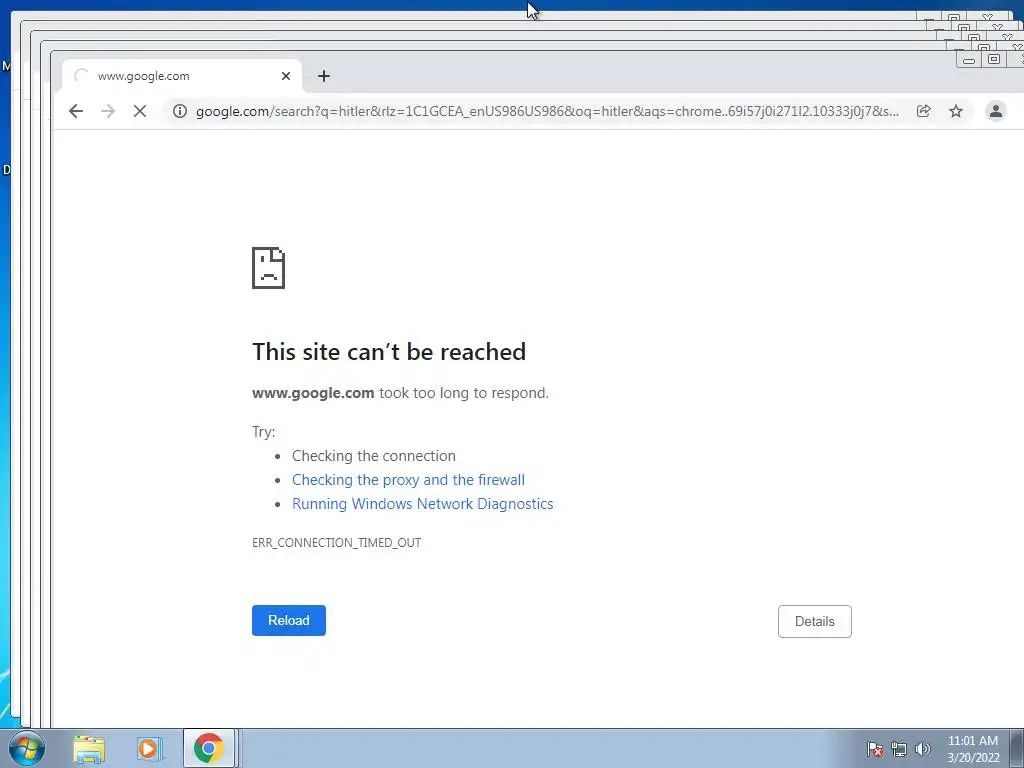Screen dimensions: 1024x768
Task: Click the sad page error icon
Action: 268,268
